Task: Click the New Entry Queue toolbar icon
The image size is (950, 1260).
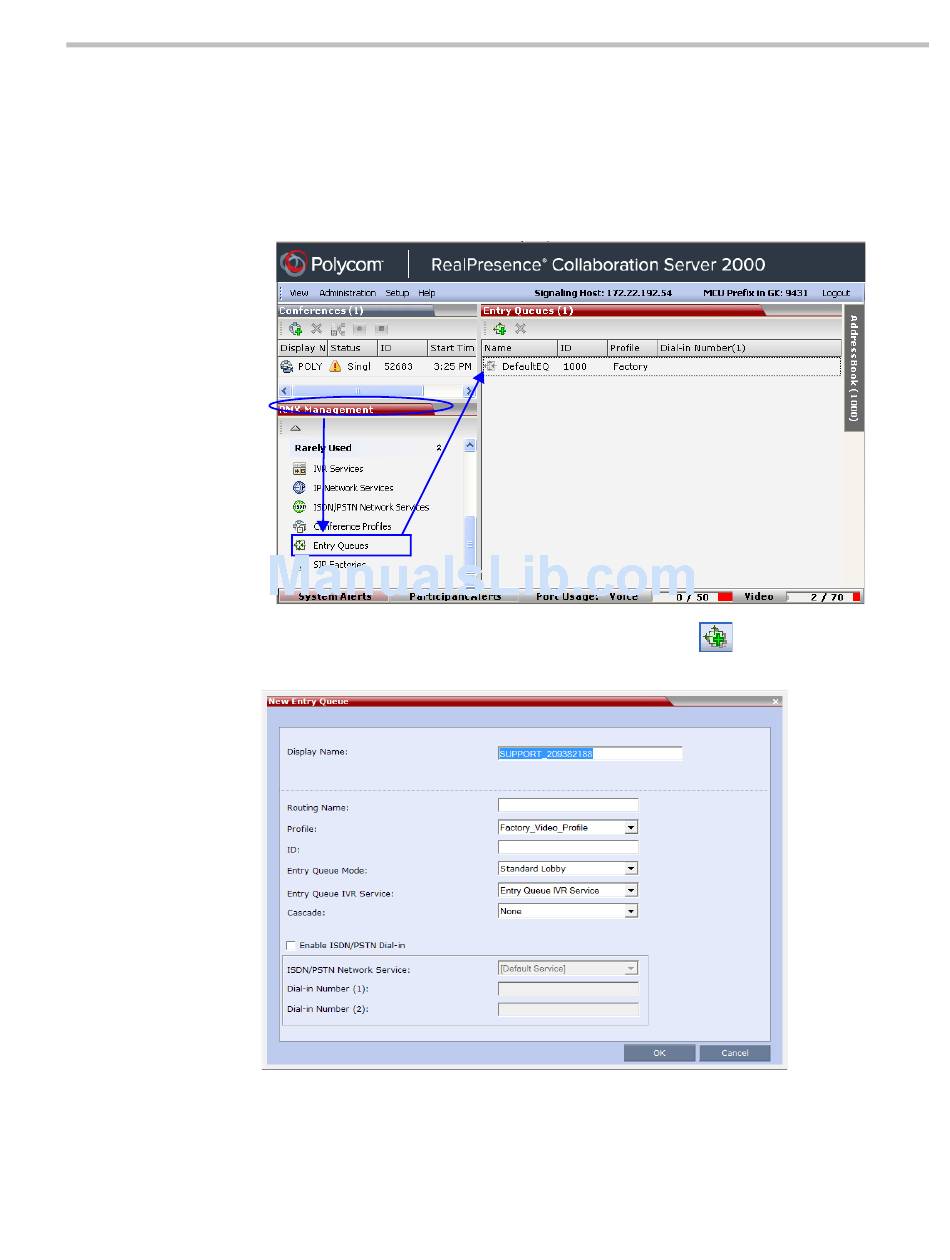Action: pos(499,329)
